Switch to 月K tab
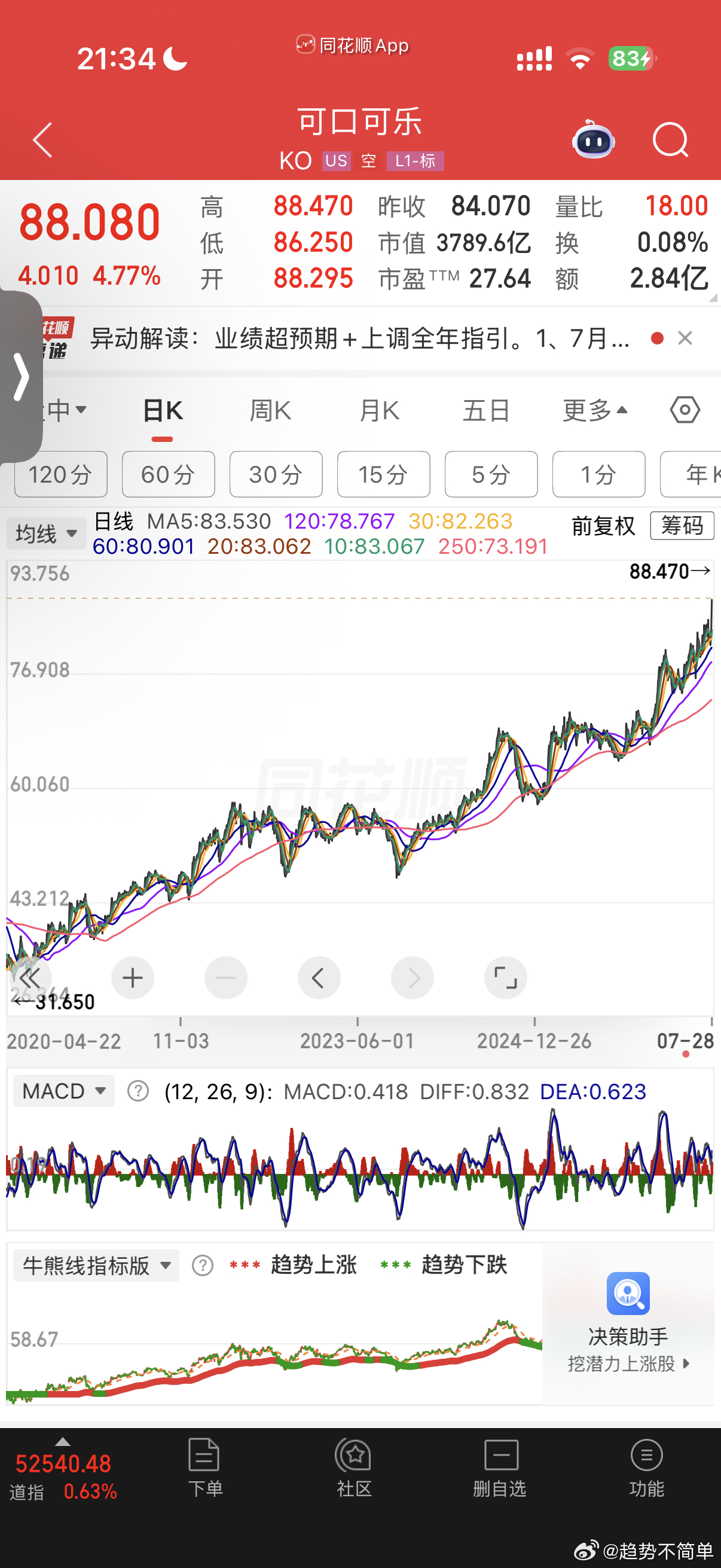This screenshot has width=721, height=1568. pyautogui.click(x=378, y=411)
